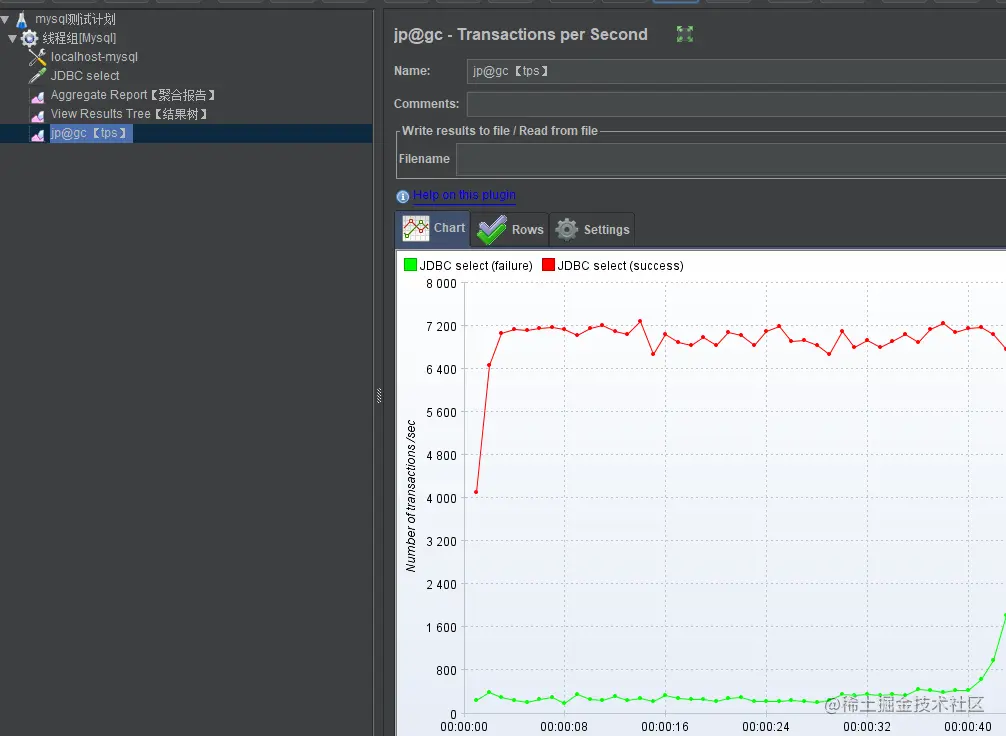Open the Help on this plugin link
The image size is (1006, 736).
pos(464,195)
